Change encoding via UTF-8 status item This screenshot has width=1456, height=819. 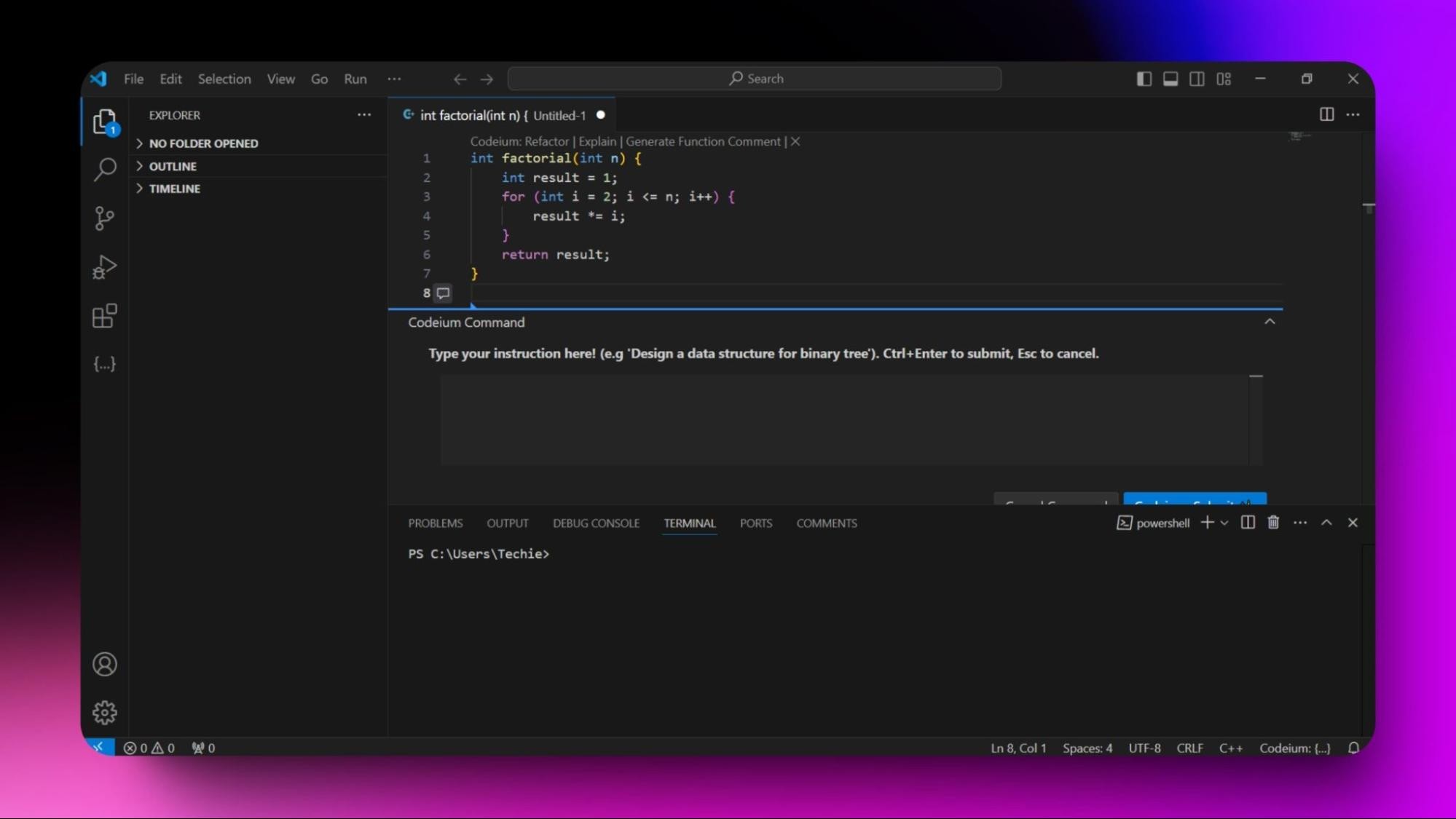(x=1144, y=748)
